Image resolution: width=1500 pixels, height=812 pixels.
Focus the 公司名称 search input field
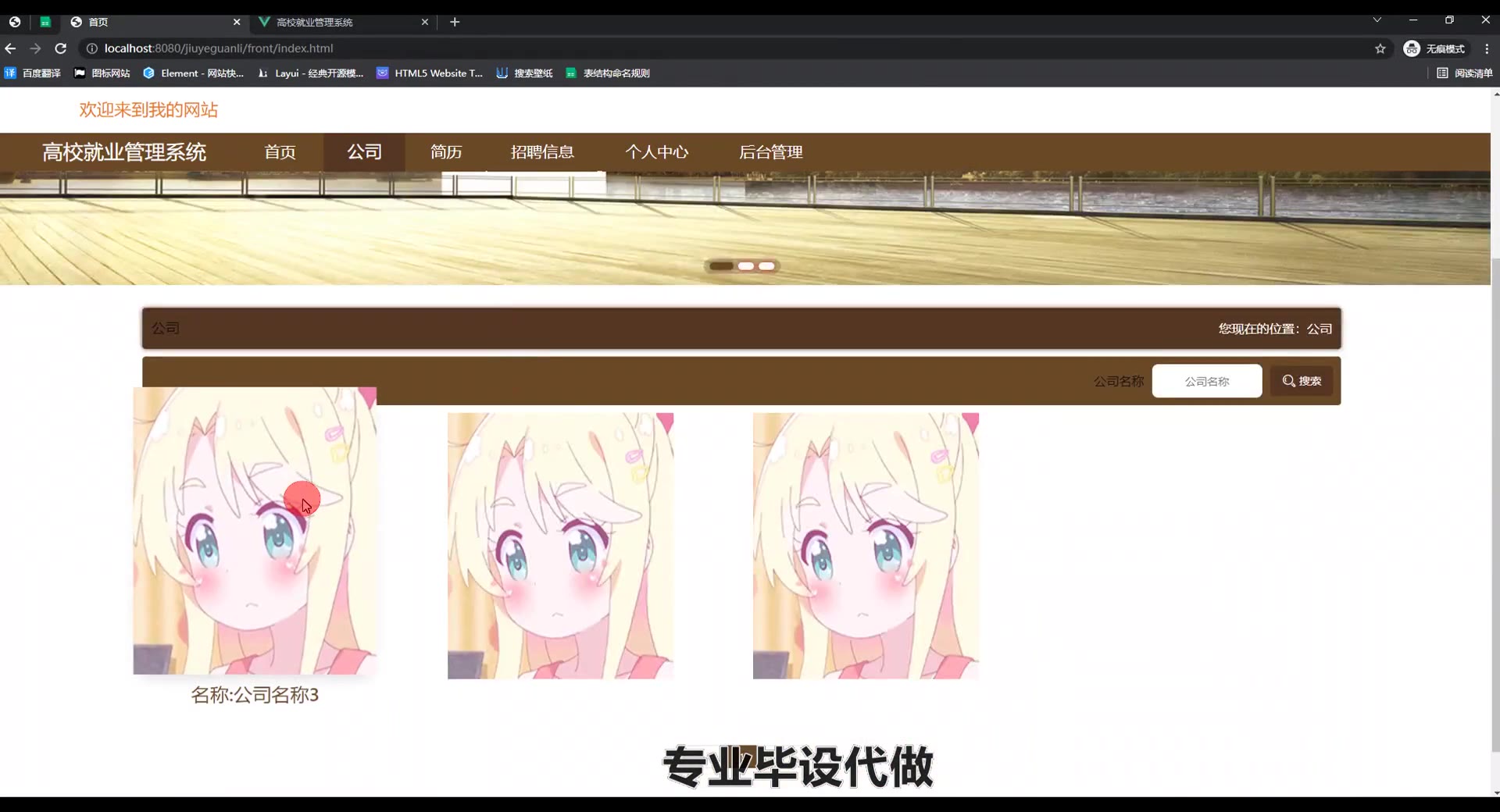point(1207,381)
